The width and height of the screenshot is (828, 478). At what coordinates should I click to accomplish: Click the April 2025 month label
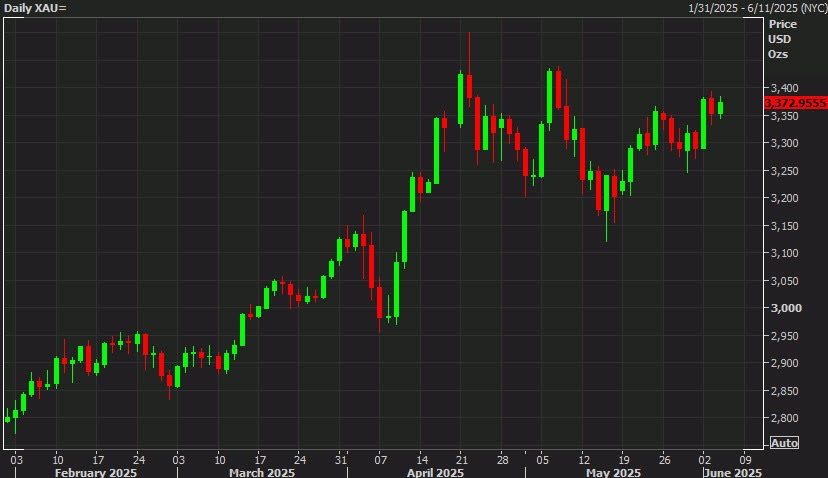tap(435, 472)
